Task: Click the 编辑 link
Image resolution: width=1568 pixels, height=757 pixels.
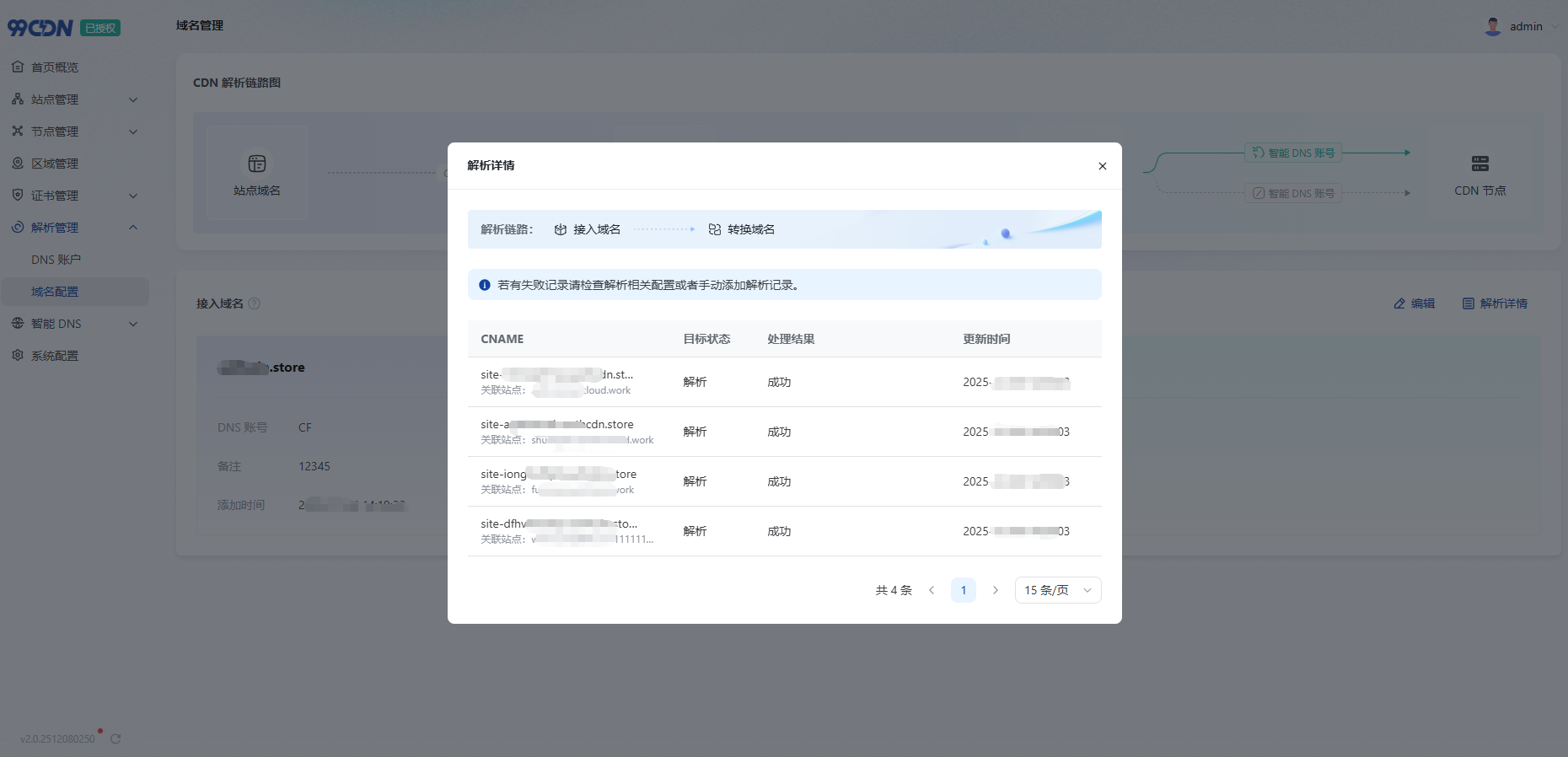Action: [x=1415, y=303]
